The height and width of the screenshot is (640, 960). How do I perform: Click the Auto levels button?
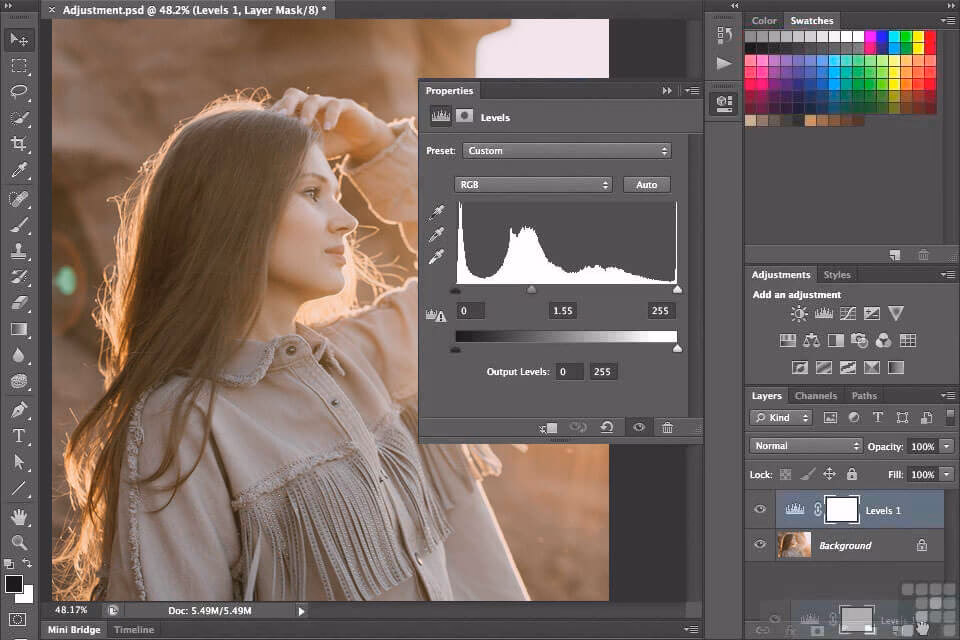point(646,185)
